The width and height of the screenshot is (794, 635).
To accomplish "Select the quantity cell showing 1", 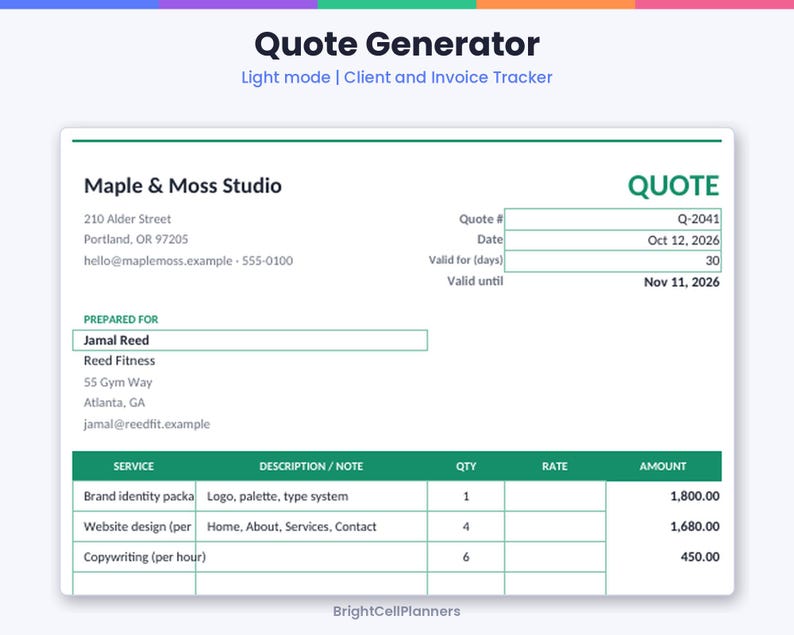I will pos(466,496).
